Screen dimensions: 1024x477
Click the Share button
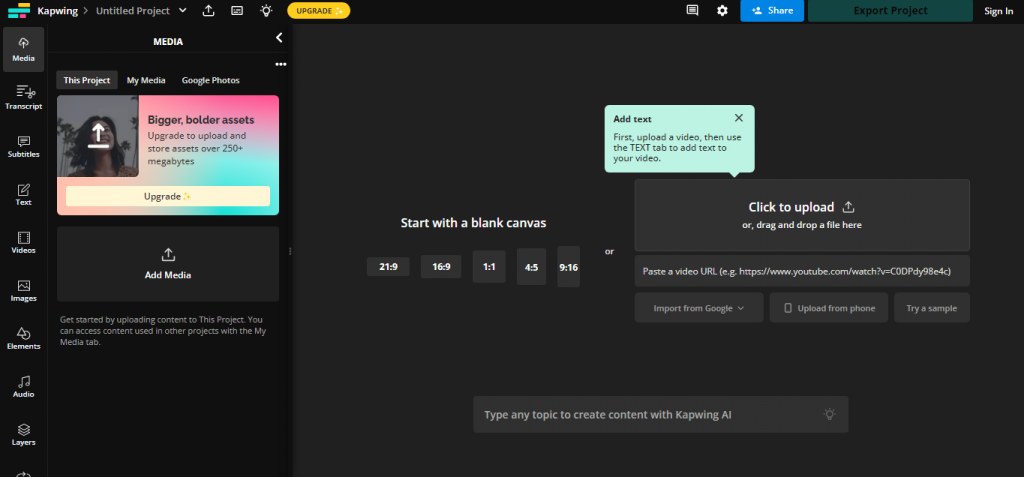pyautogui.click(x=771, y=11)
